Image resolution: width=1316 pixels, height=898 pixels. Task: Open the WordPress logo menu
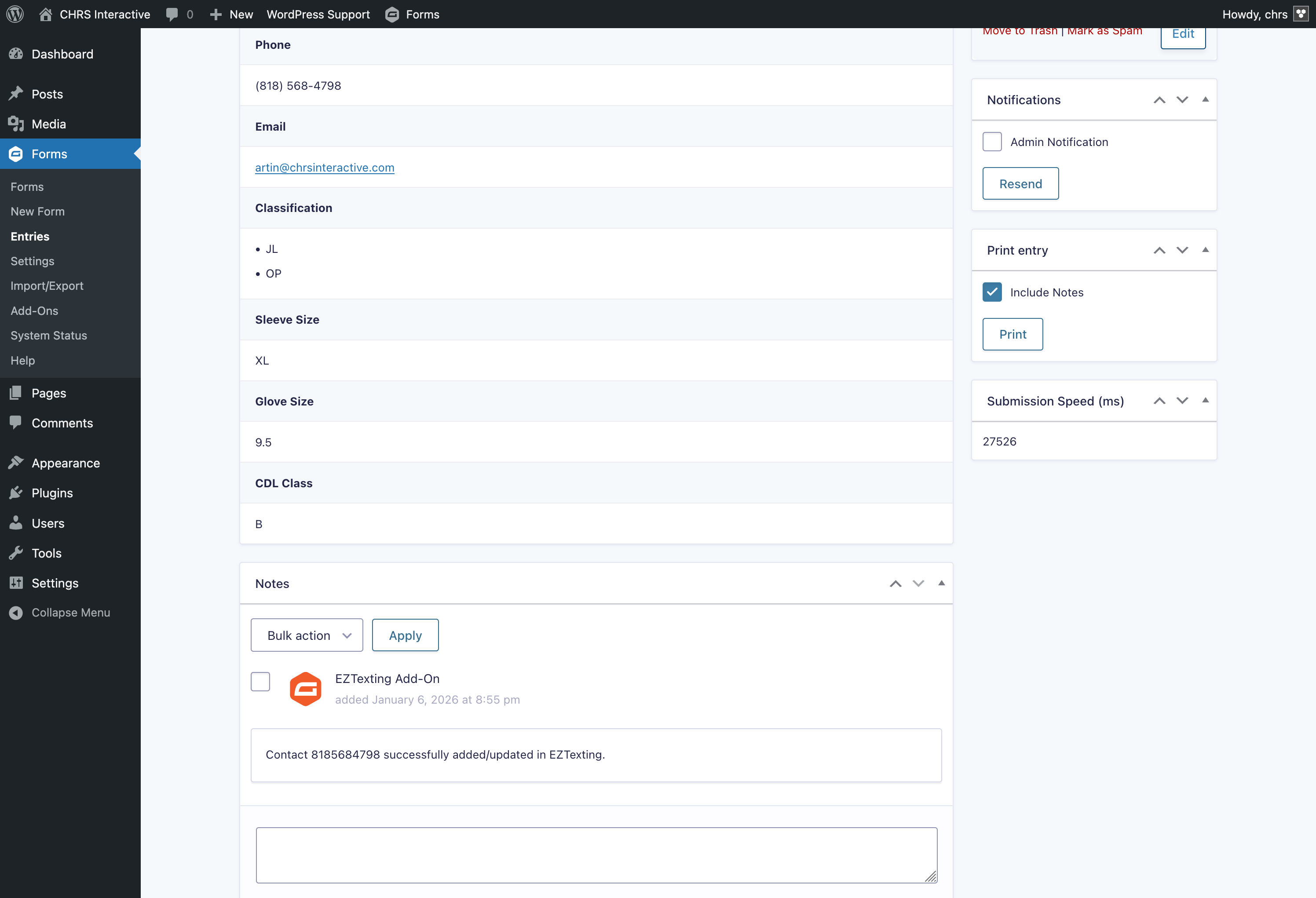(15, 14)
